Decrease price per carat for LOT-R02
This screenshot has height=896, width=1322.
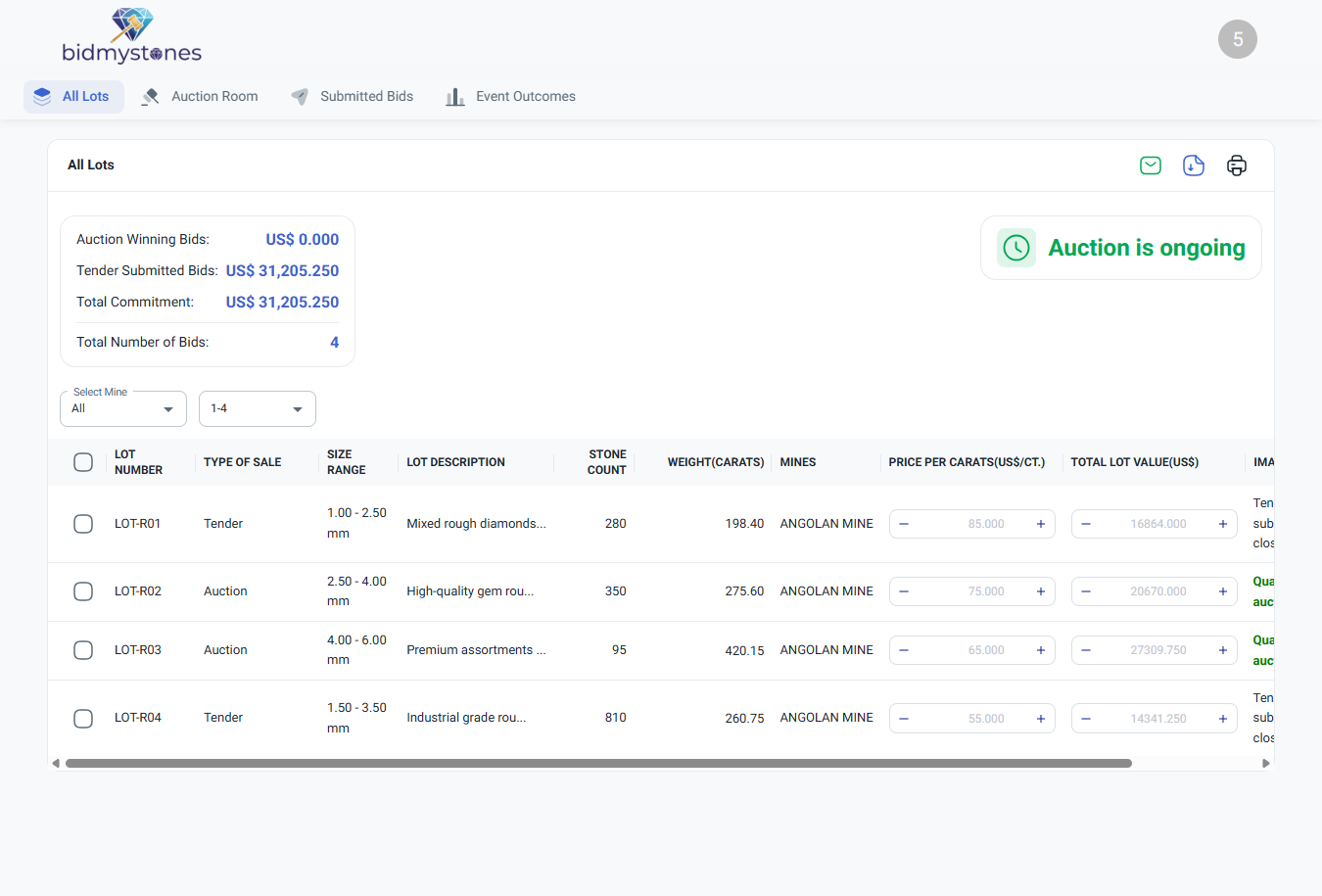point(904,591)
